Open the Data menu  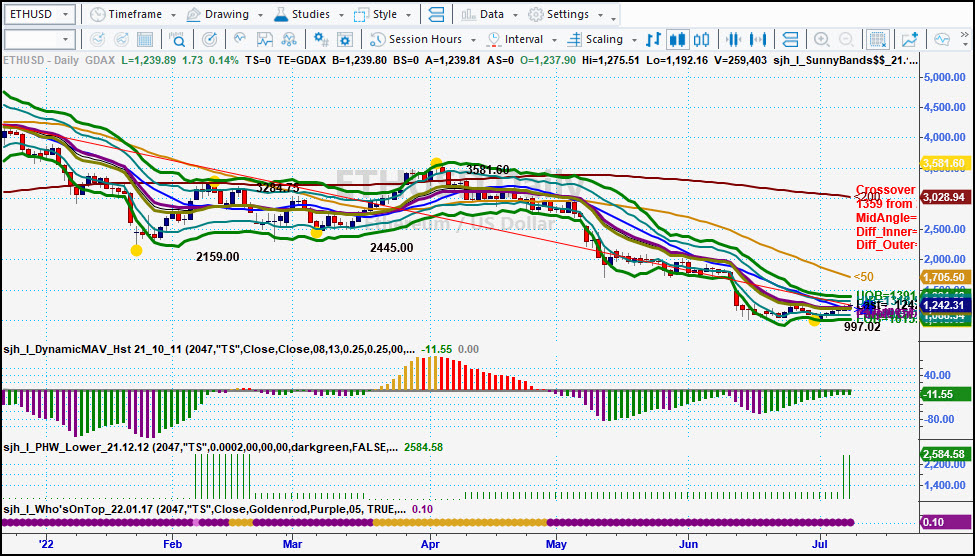pyautogui.click(x=489, y=14)
